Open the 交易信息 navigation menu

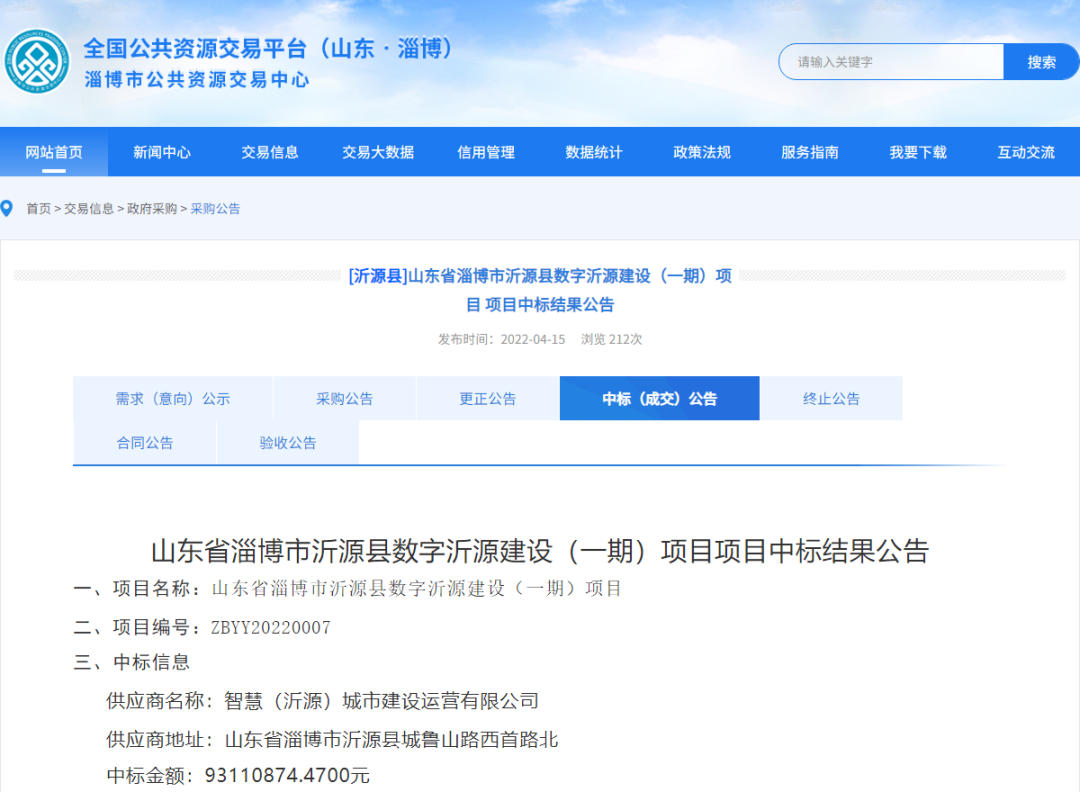tap(270, 152)
